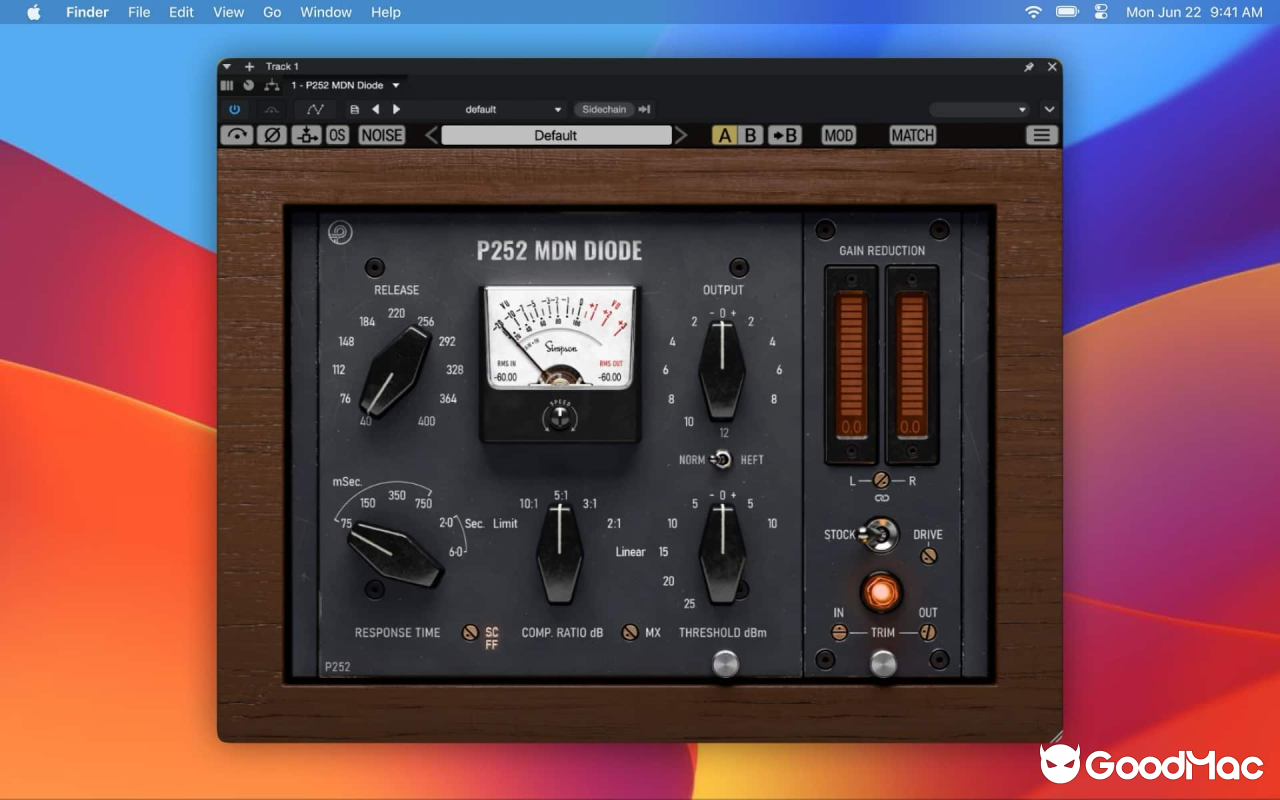Image resolution: width=1280 pixels, height=800 pixels.
Task: Expand the chevron at far right of host bar
Action: point(1049,109)
